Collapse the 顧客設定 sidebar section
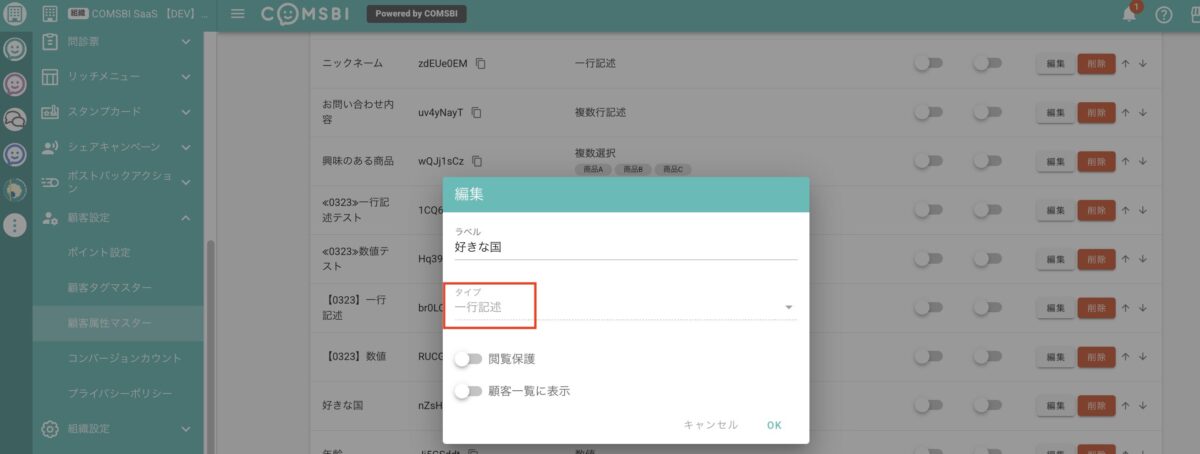 [x=186, y=217]
